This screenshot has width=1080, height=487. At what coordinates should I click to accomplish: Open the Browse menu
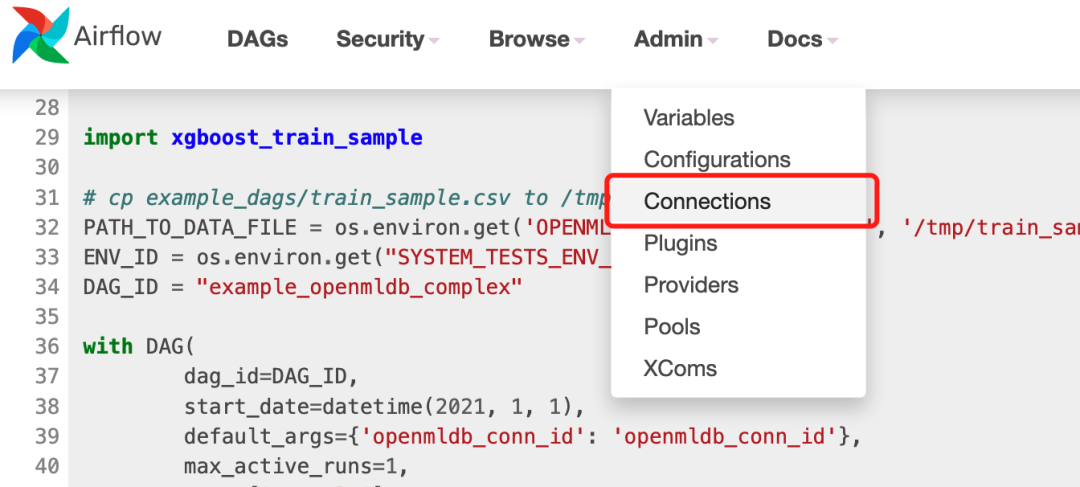point(529,39)
